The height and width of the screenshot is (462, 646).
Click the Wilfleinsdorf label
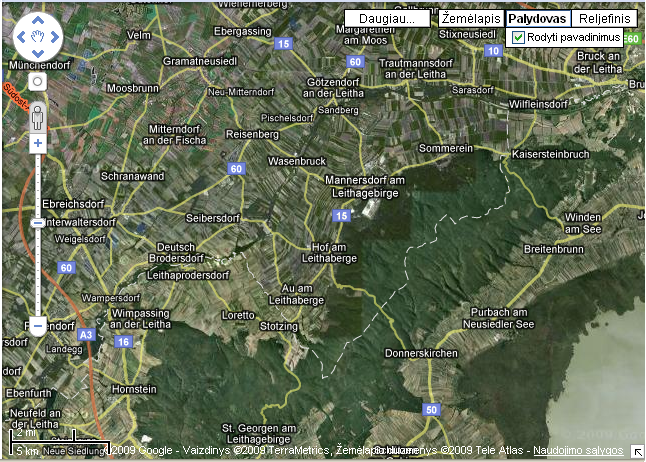(538, 104)
